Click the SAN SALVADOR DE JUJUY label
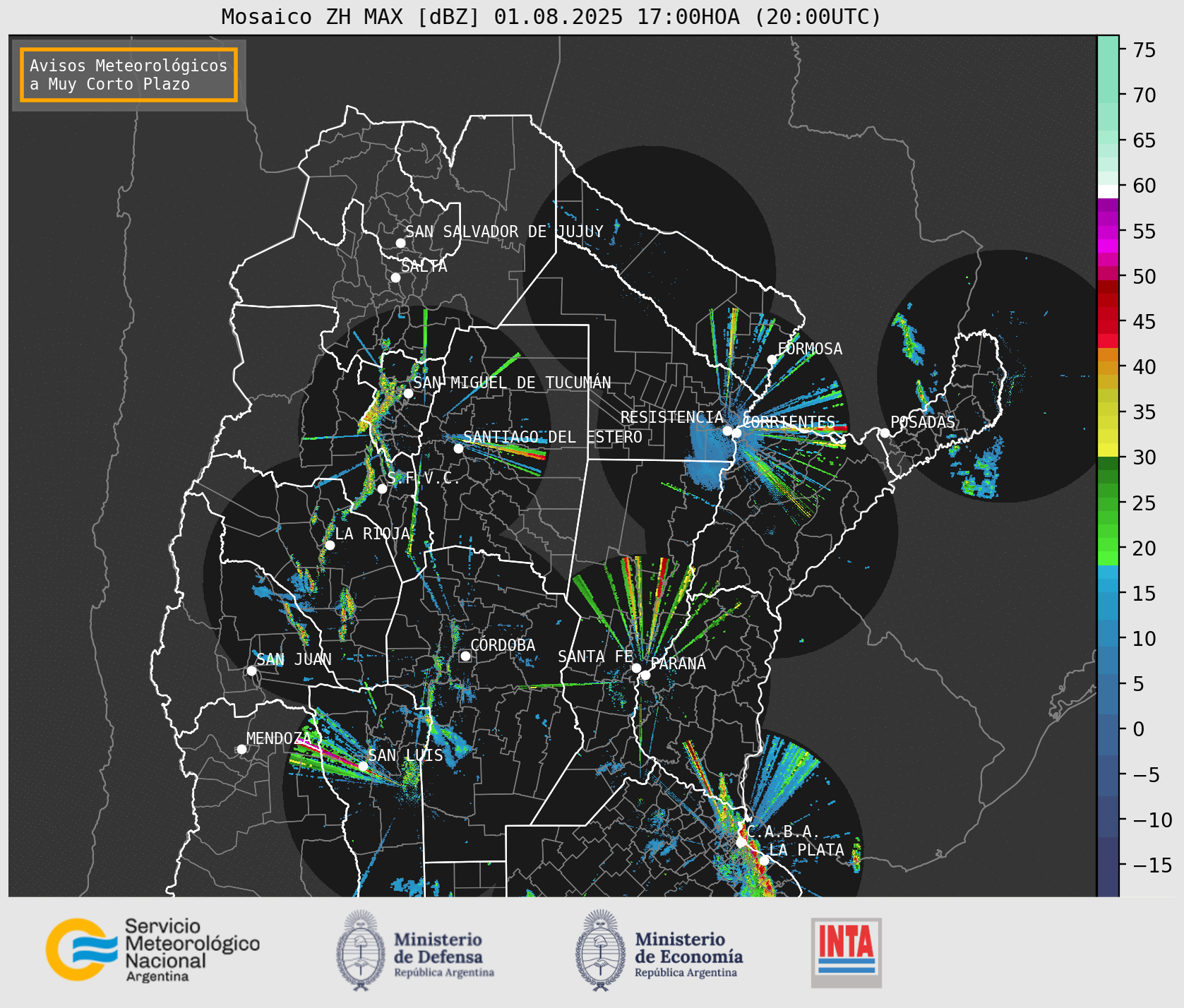The width and height of the screenshot is (1184, 1008). point(504,232)
